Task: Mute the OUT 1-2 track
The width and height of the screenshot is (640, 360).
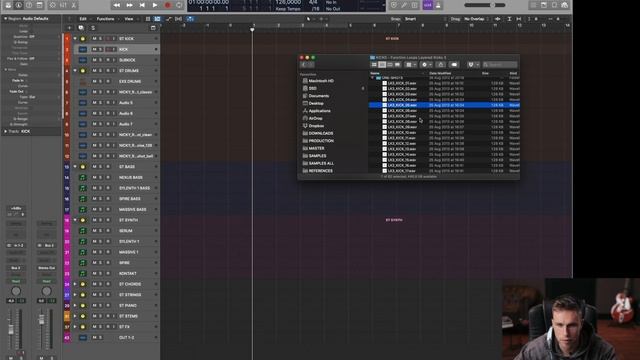Action: (x=94, y=338)
